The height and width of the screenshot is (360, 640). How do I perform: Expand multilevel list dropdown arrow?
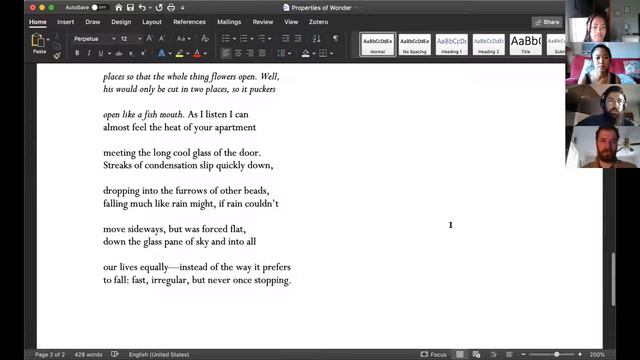click(x=269, y=39)
